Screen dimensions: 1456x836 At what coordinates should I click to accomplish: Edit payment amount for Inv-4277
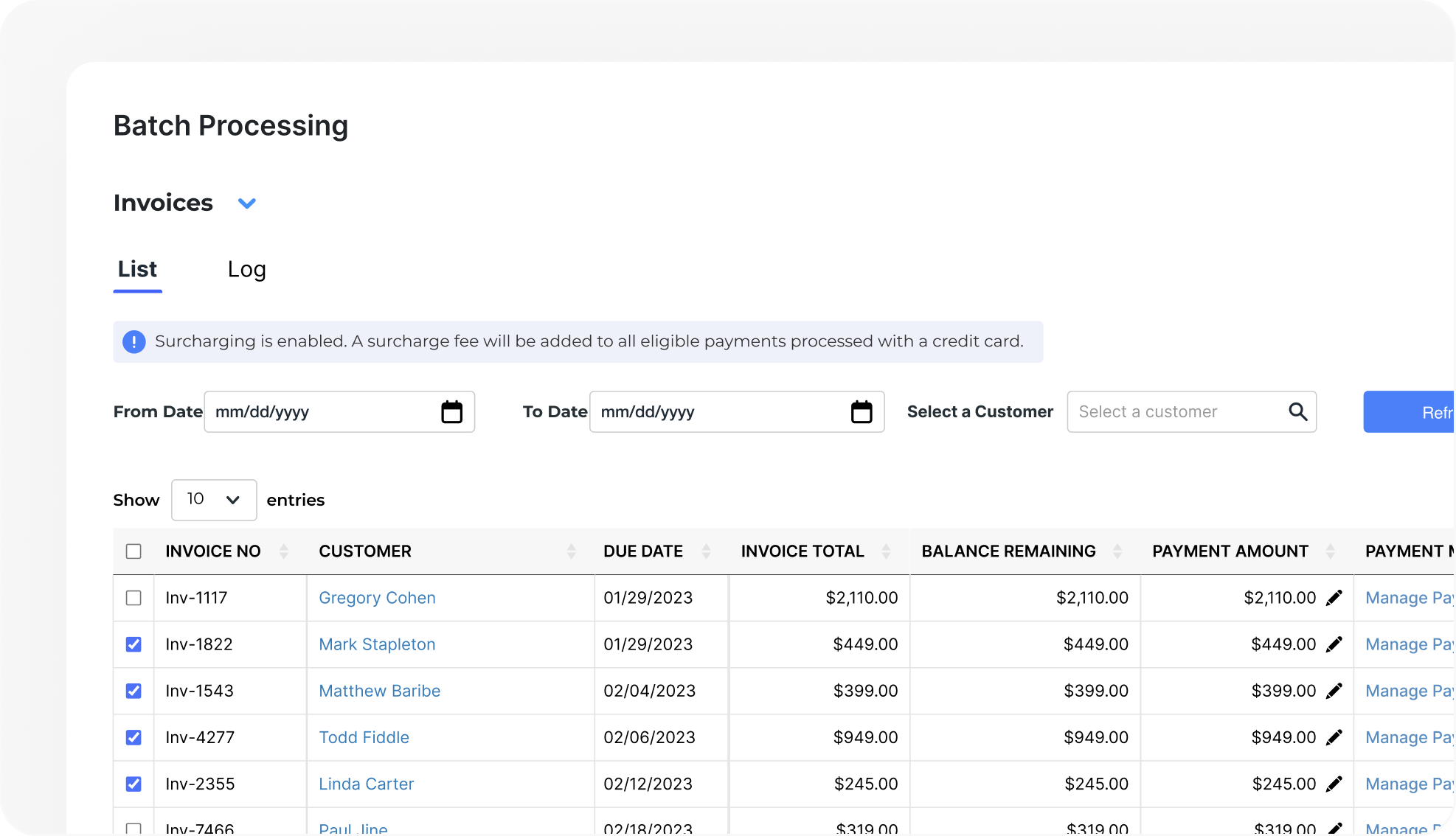pos(1334,737)
